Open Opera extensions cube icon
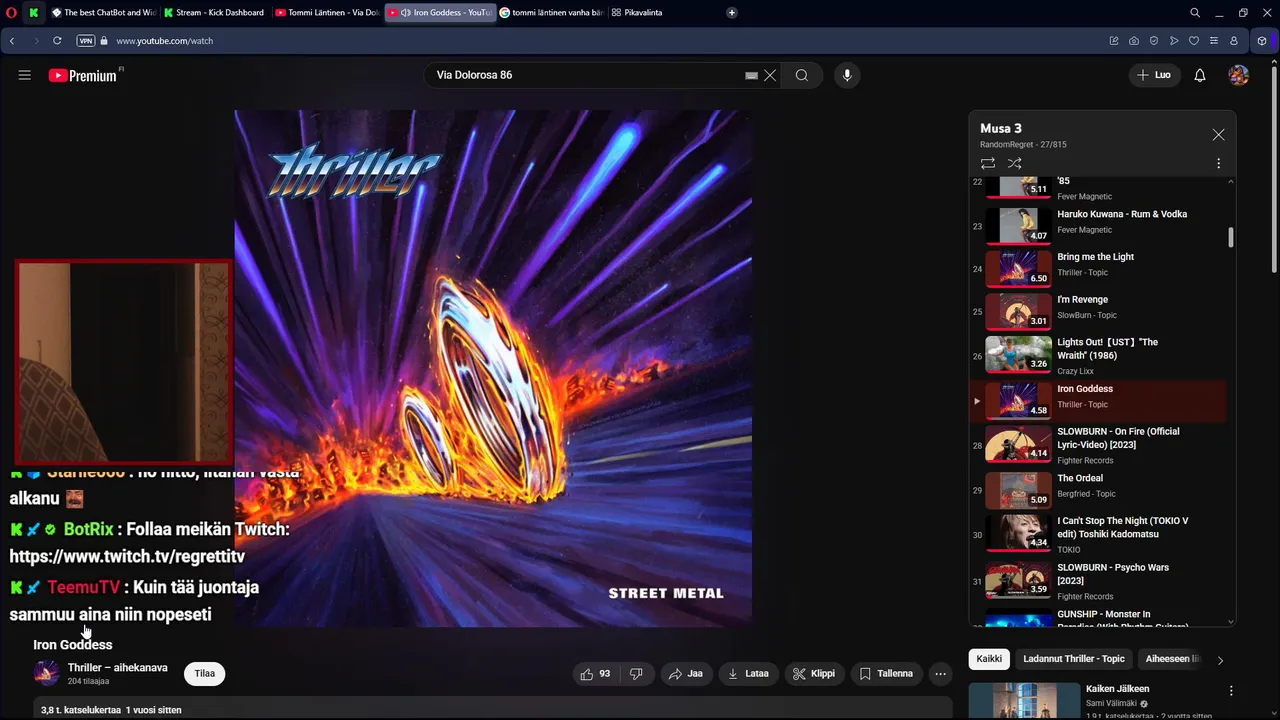1280x720 pixels. tap(1263, 41)
